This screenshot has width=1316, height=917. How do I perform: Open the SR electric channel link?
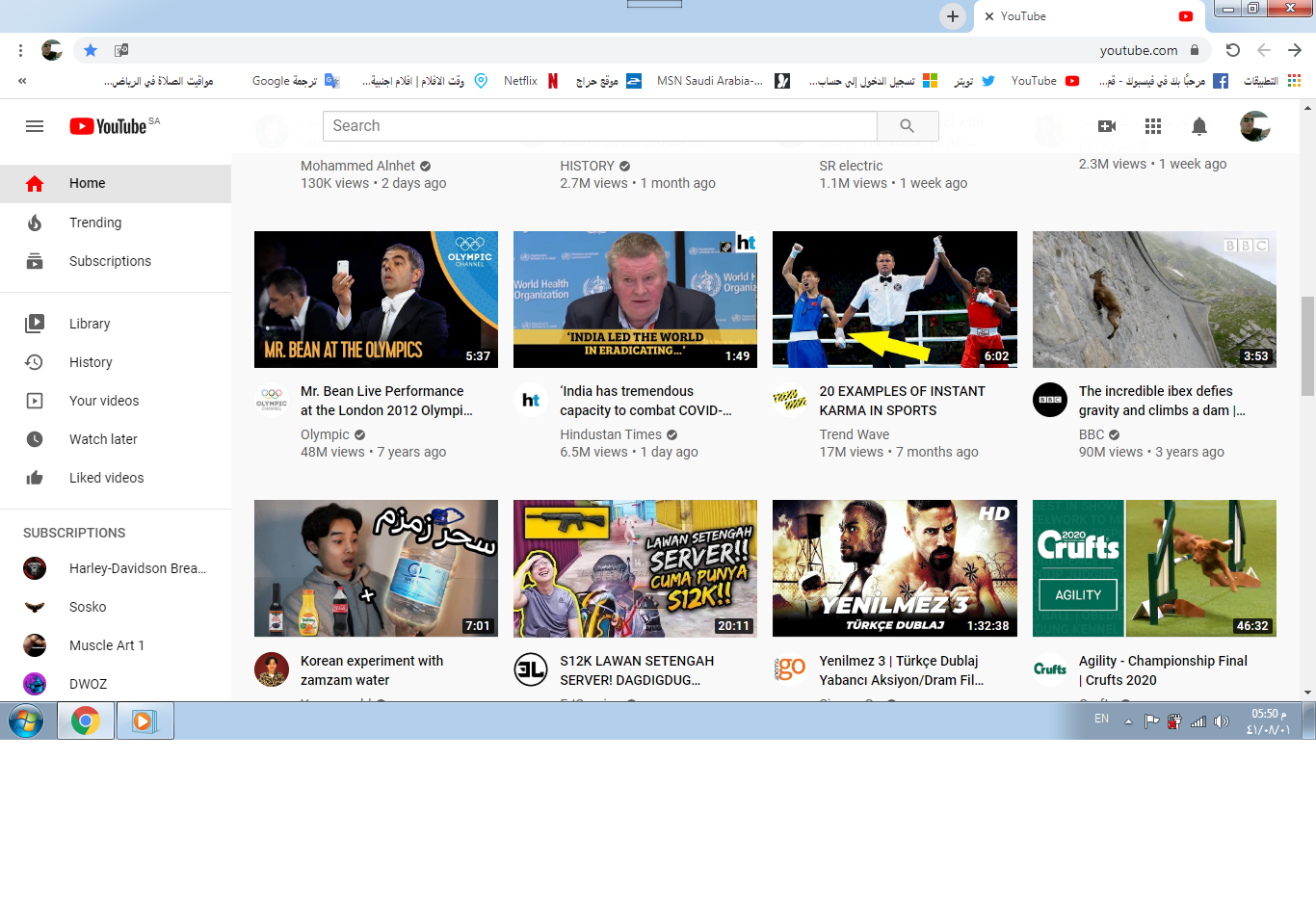(851, 166)
